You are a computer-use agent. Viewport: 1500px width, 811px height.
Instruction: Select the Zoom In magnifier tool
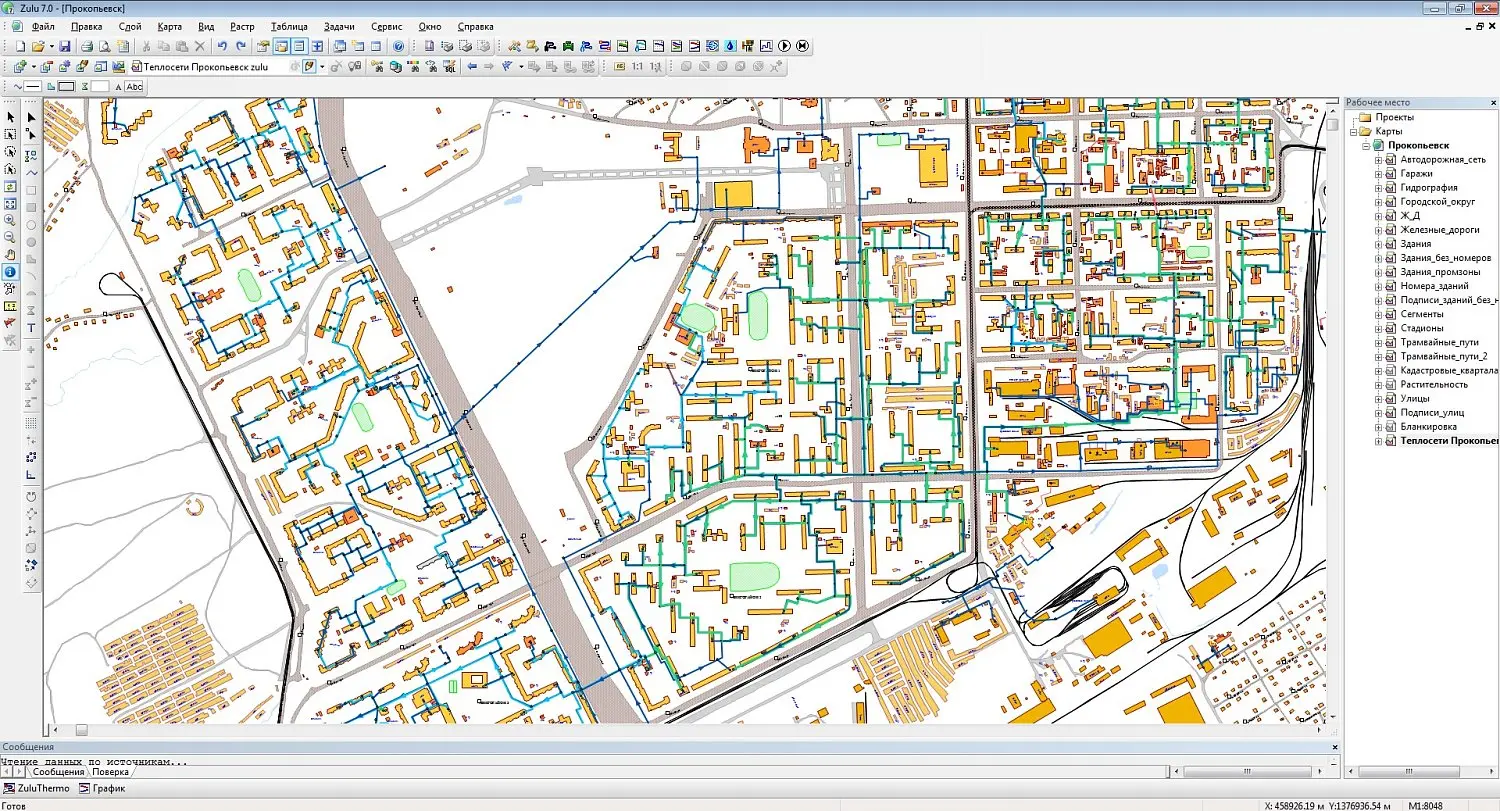[x=10, y=219]
